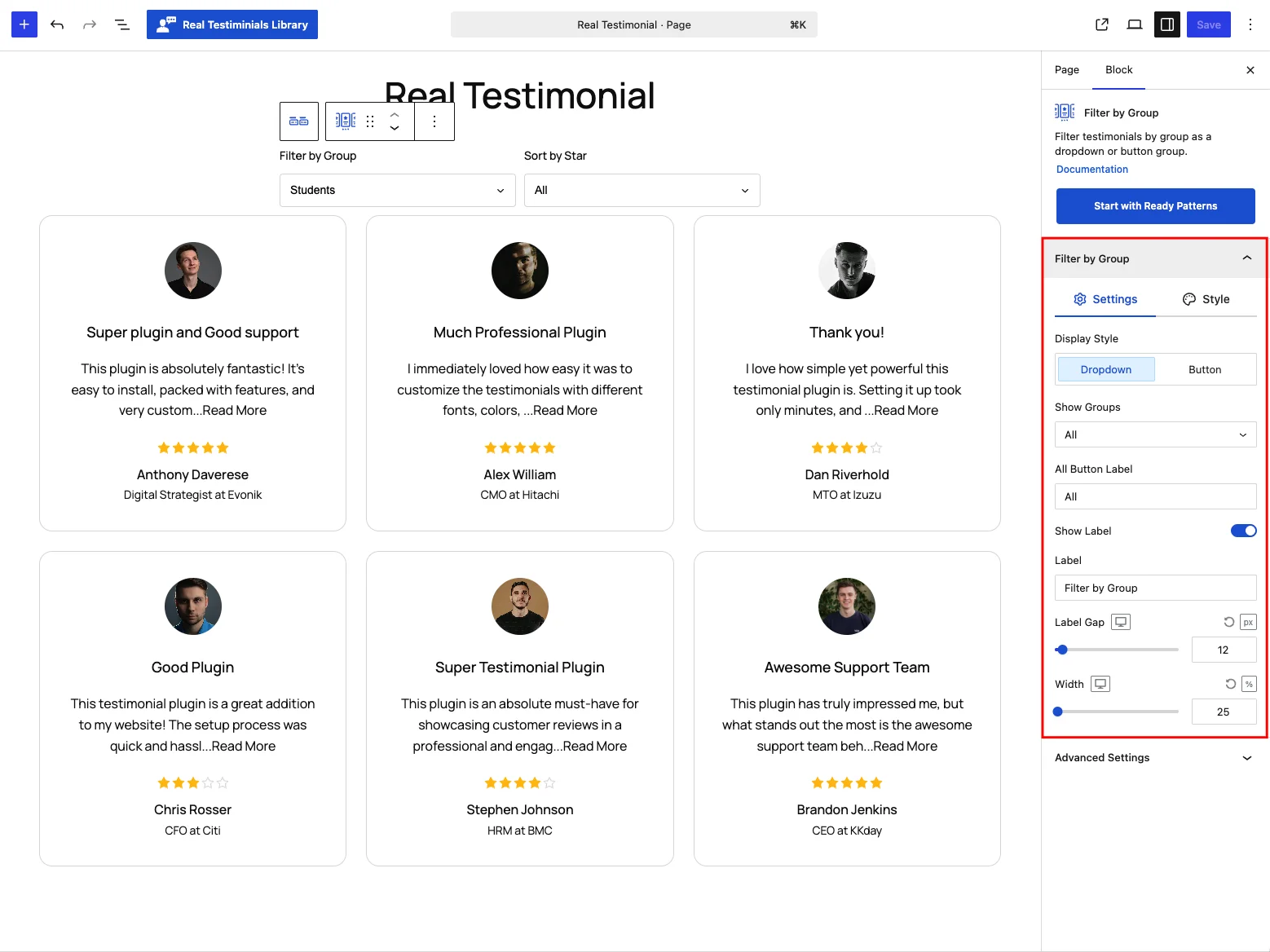Open the editor options menu
This screenshot has height=952, width=1270.
(x=1250, y=24)
